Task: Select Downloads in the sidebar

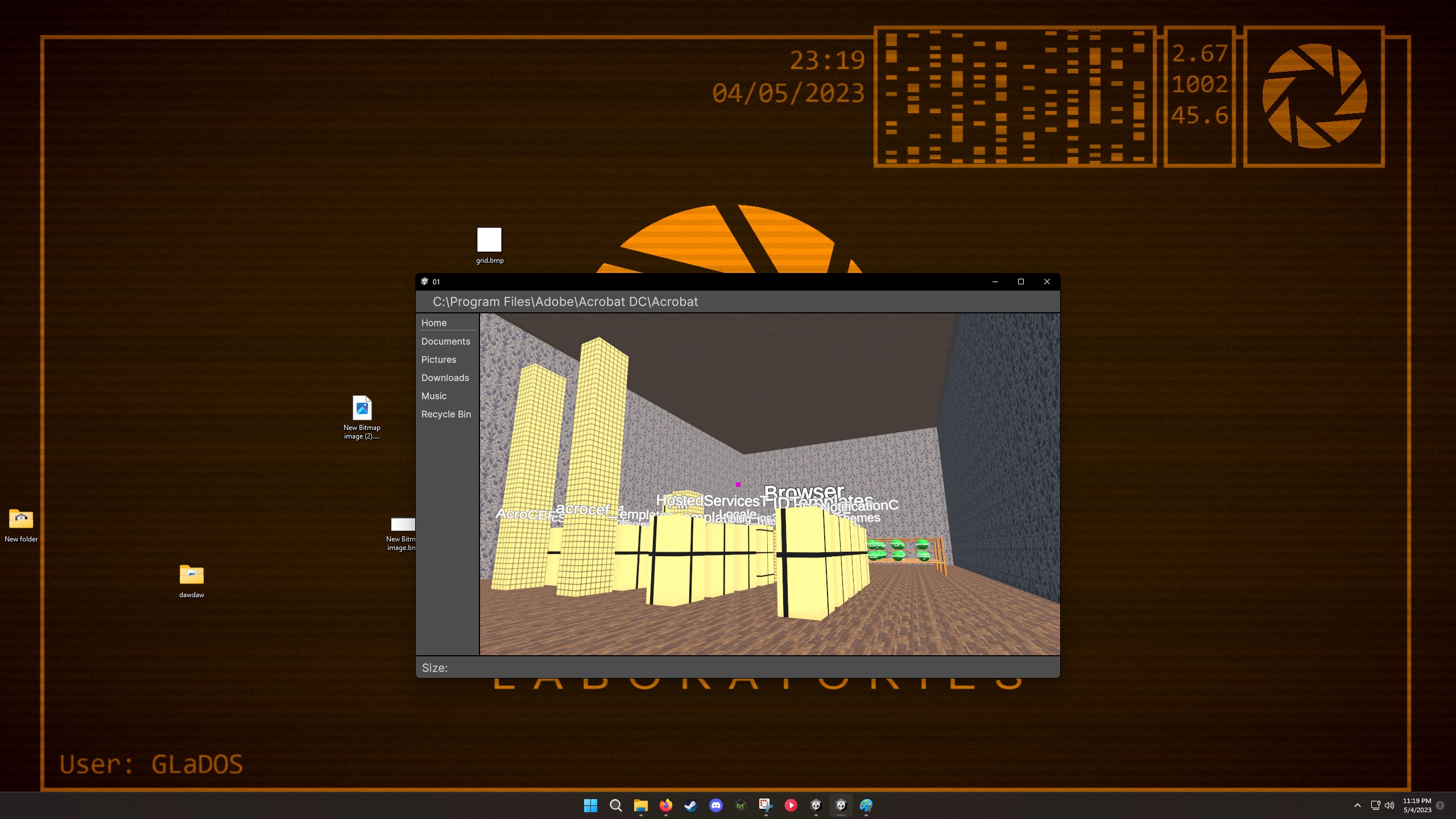Action: click(445, 378)
